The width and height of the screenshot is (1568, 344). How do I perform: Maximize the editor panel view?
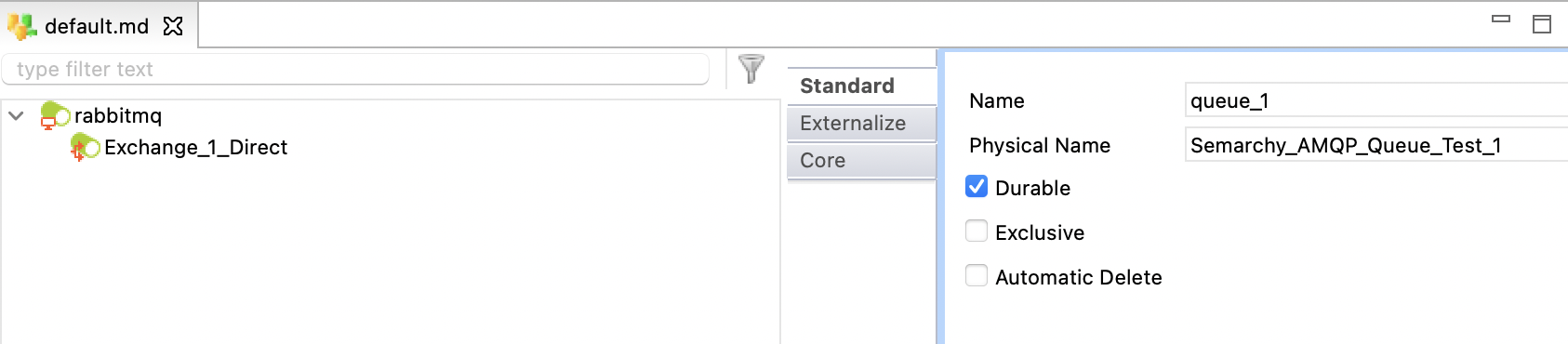1542,24
